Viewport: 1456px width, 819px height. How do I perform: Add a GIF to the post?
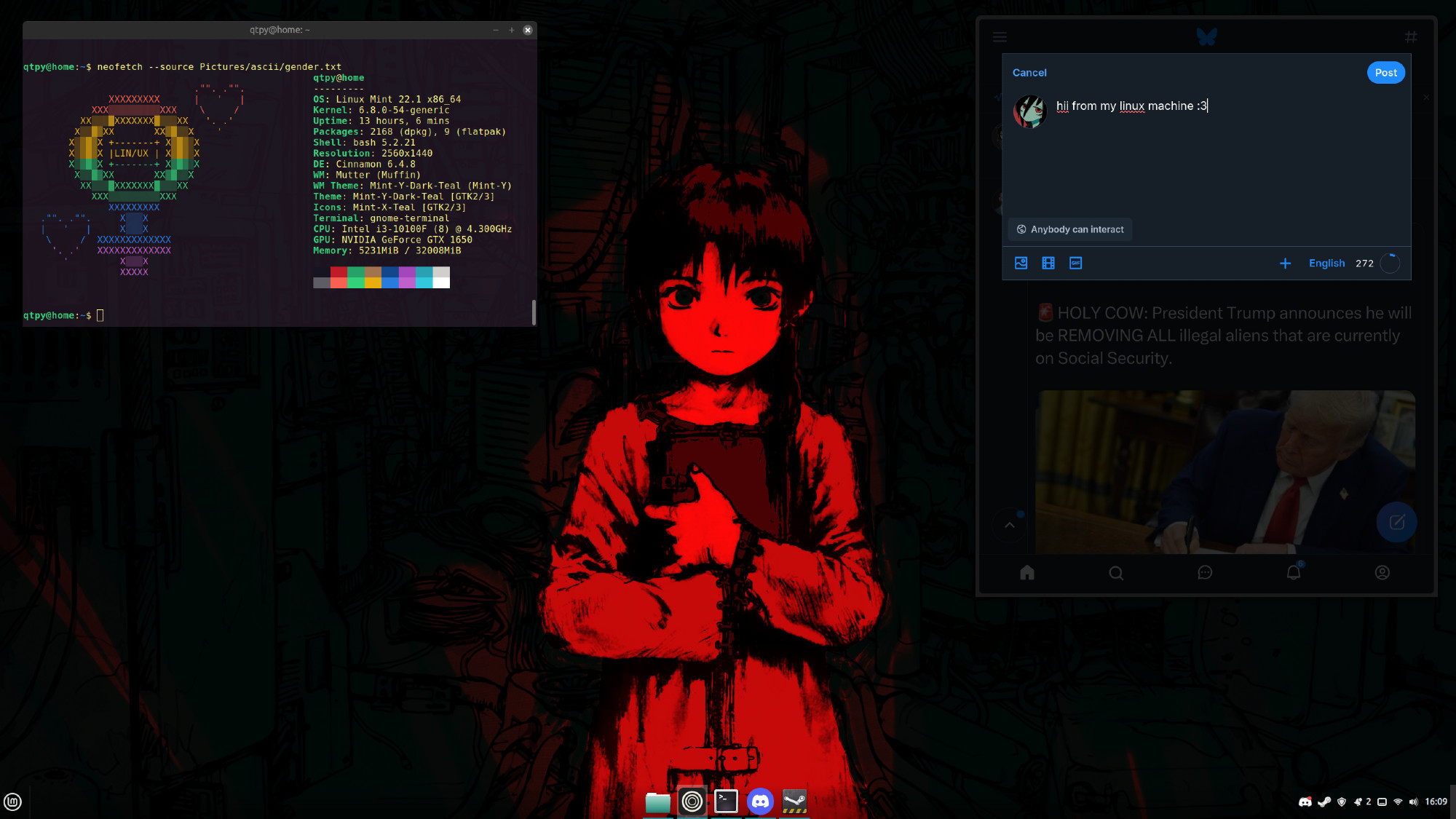1075,263
